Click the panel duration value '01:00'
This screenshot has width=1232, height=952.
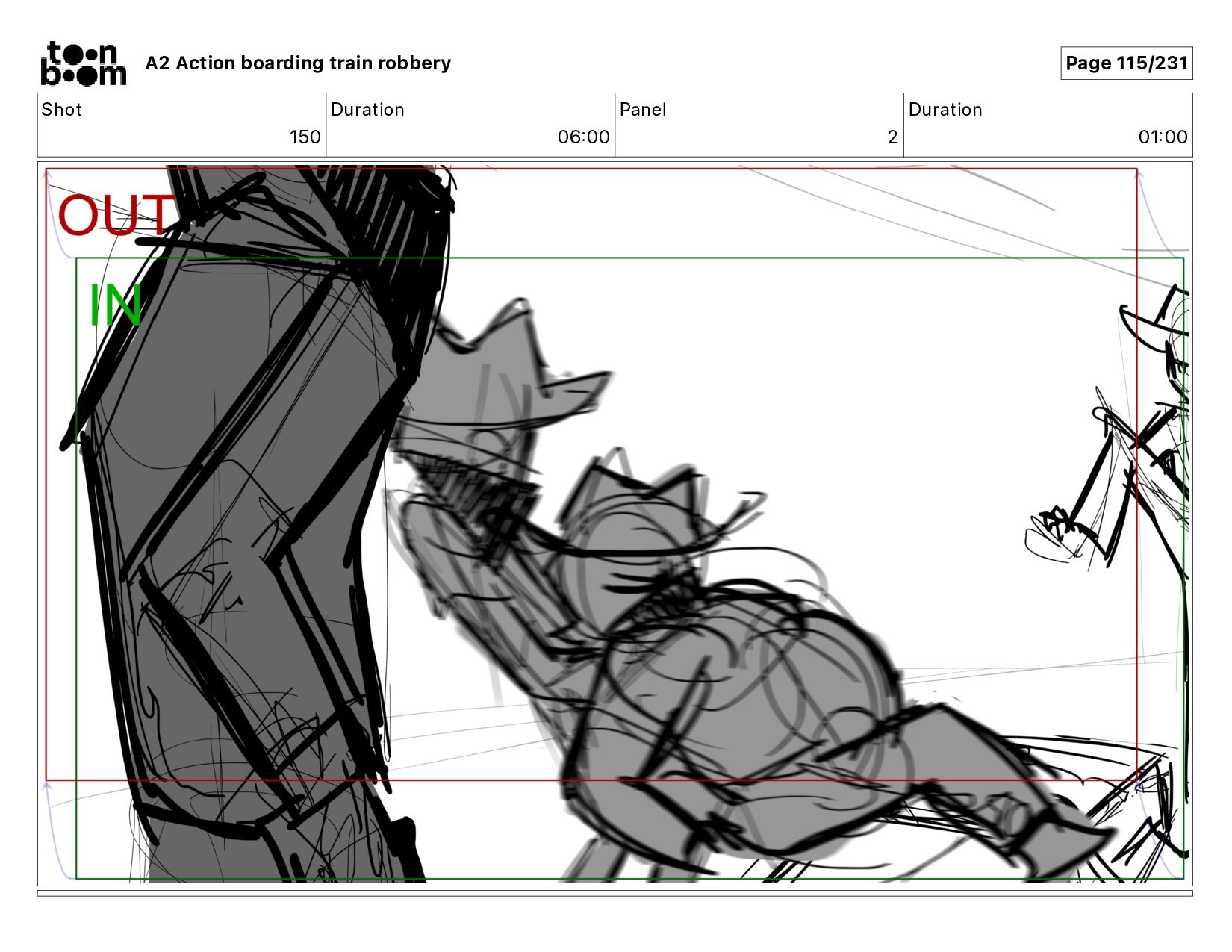[x=1163, y=137]
